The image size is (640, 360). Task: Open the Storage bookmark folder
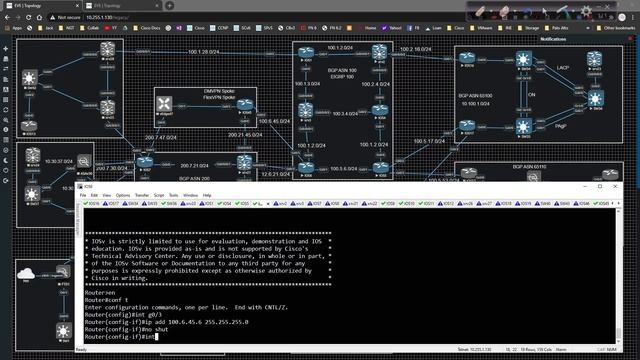[529, 28]
